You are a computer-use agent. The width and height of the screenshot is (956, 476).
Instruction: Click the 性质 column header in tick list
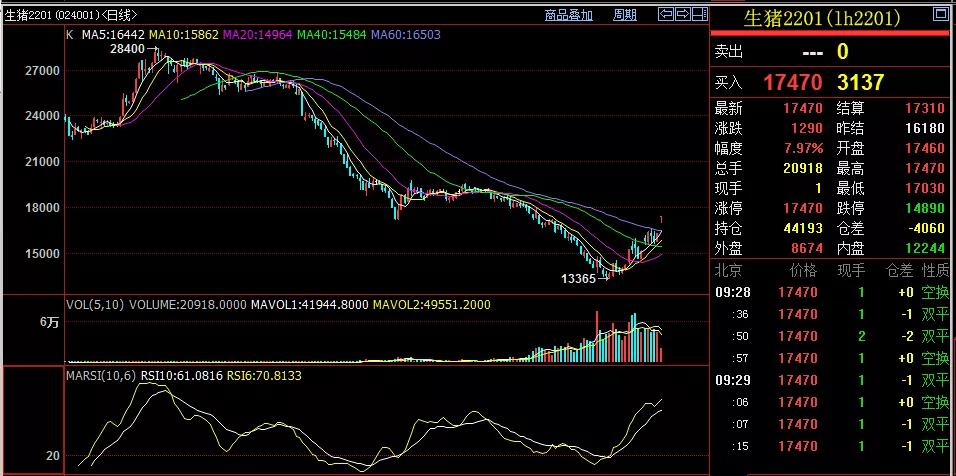[935, 271]
